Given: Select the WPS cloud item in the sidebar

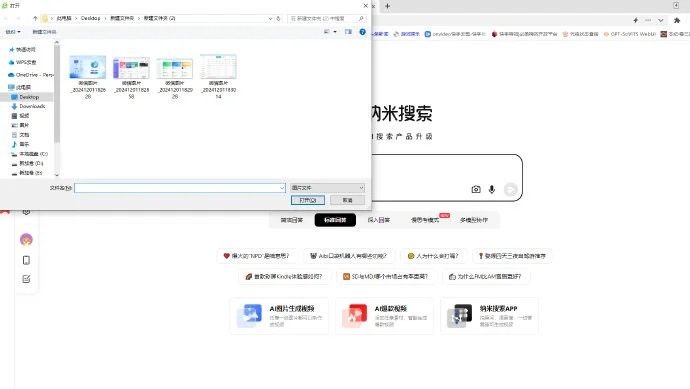Looking at the screenshot, I should click(x=26, y=62).
